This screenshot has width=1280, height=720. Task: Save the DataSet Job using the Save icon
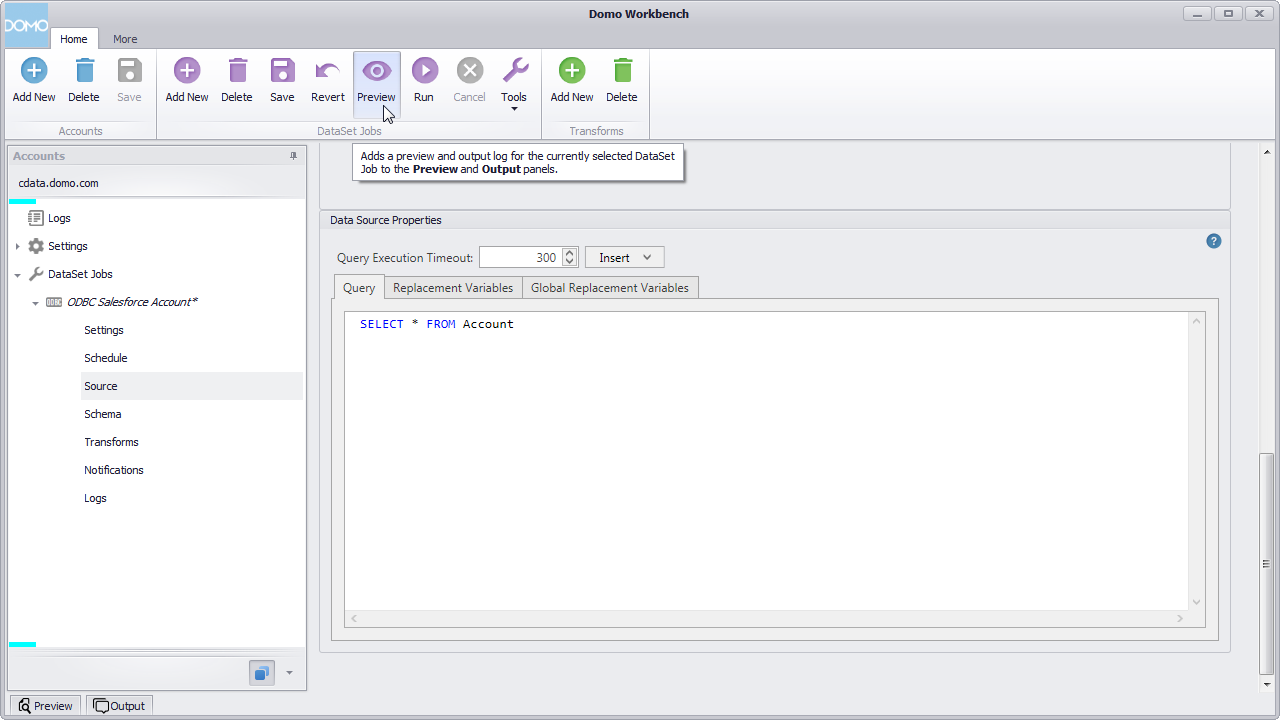pyautogui.click(x=282, y=70)
